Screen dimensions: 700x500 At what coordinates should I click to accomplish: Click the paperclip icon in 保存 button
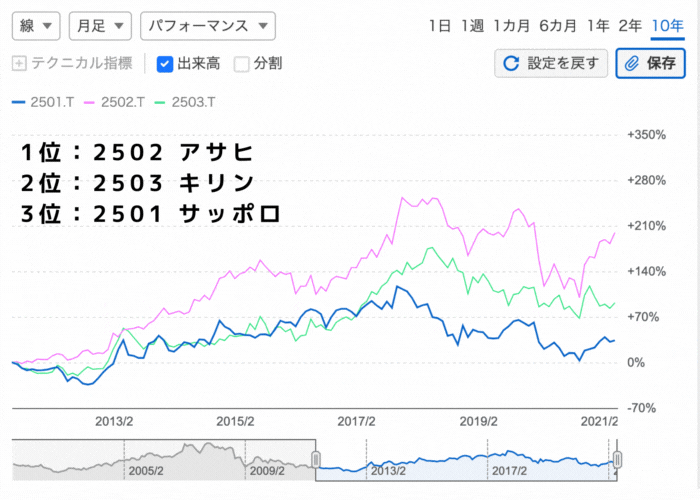631,64
